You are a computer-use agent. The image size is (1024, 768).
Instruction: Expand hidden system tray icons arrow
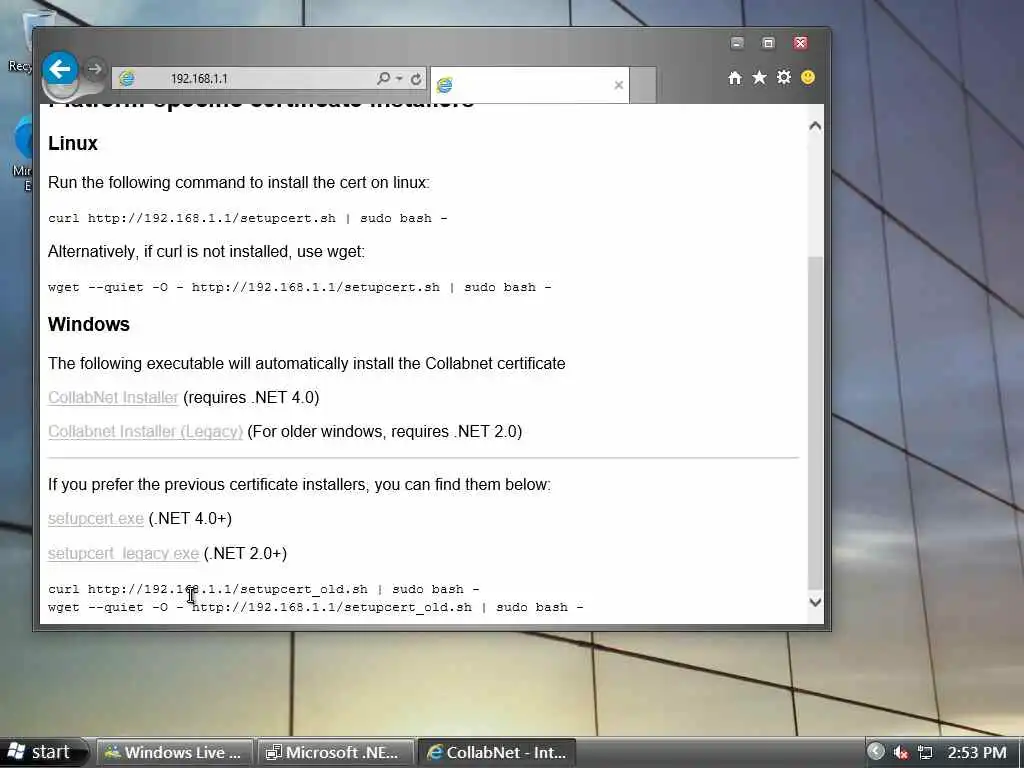(x=876, y=752)
